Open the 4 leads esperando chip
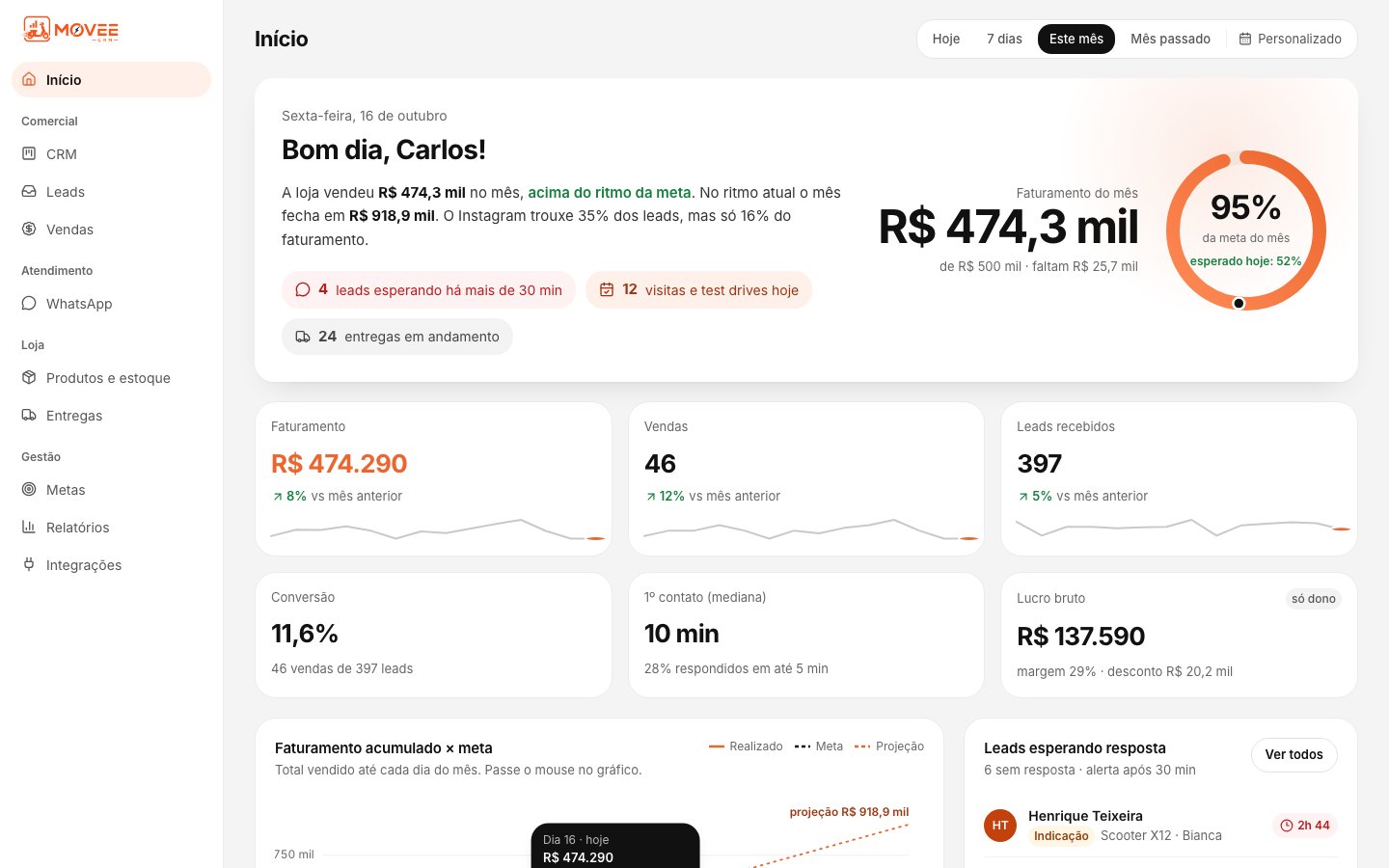The image size is (1389, 868). coord(428,289)
